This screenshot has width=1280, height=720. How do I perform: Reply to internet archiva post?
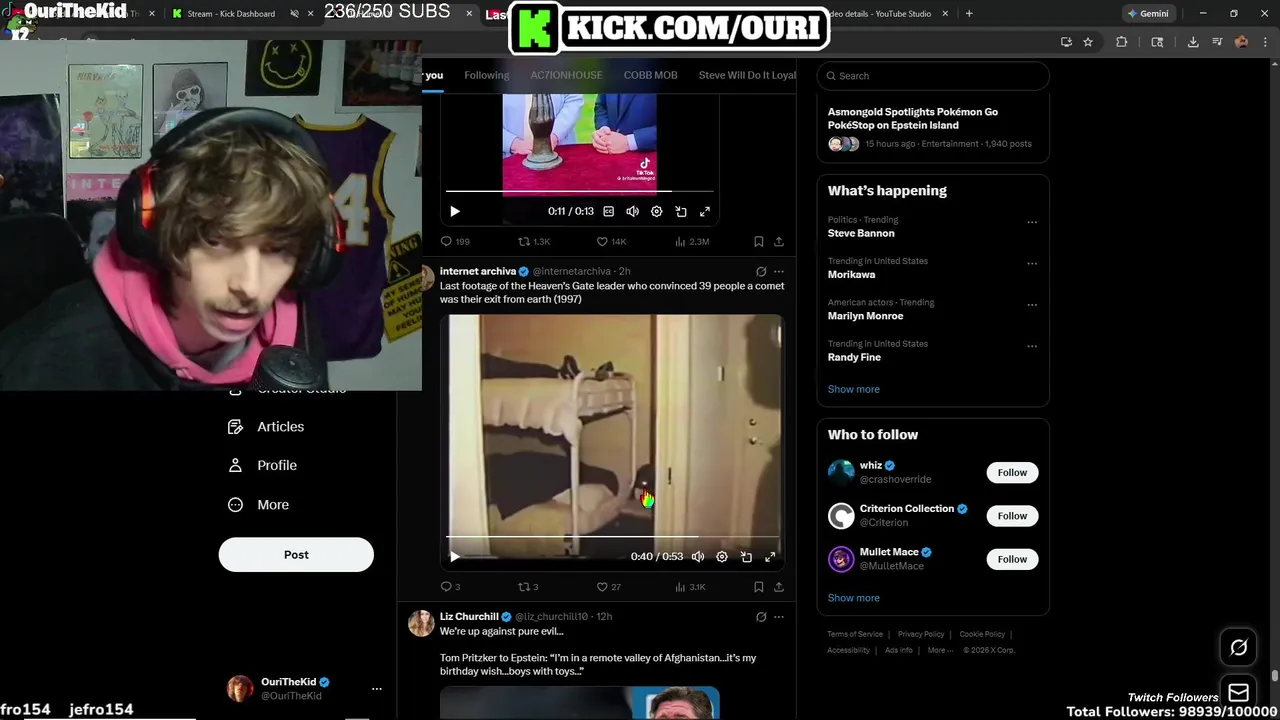450,587
